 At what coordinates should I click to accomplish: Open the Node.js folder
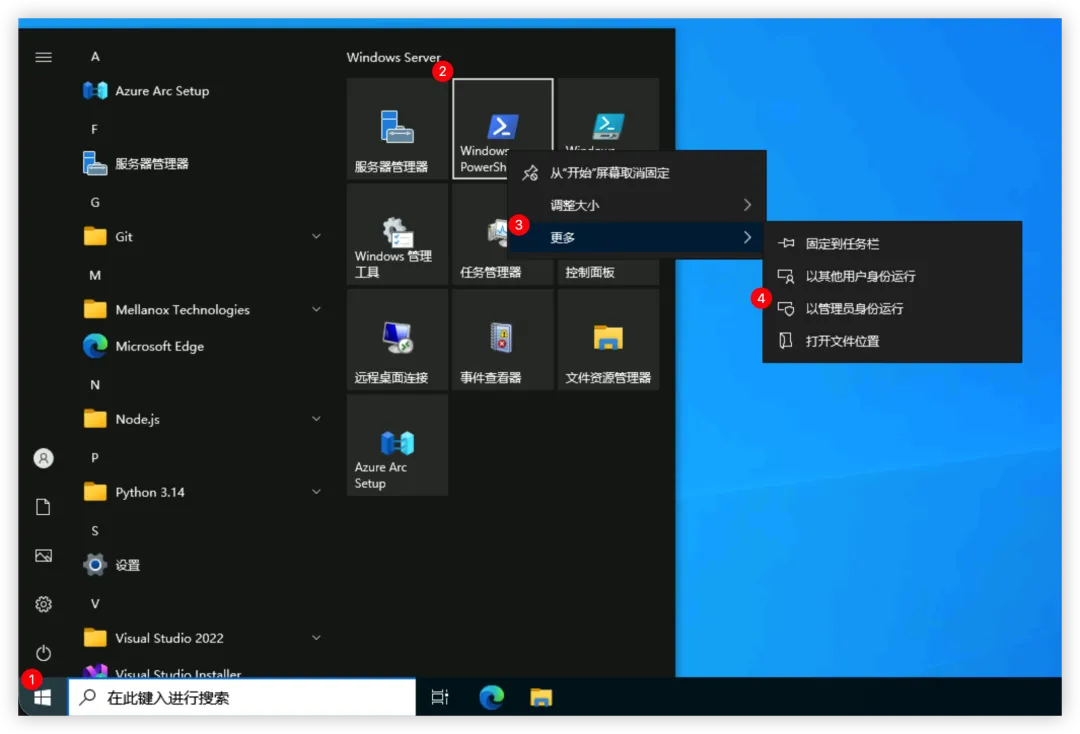202,419
